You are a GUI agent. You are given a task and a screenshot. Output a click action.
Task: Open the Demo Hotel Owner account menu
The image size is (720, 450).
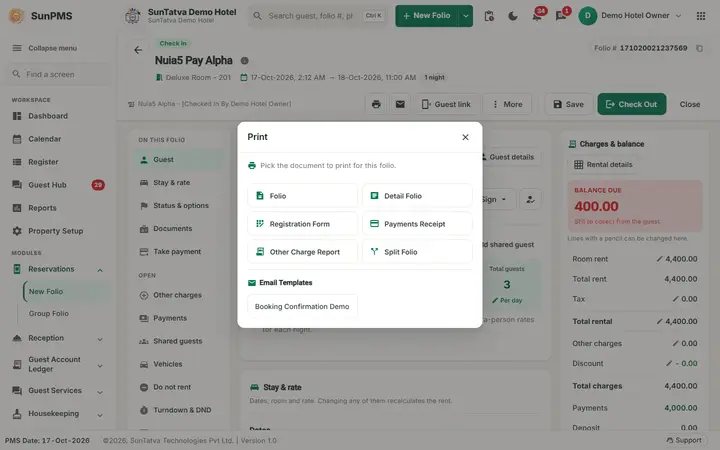point(630,16)
